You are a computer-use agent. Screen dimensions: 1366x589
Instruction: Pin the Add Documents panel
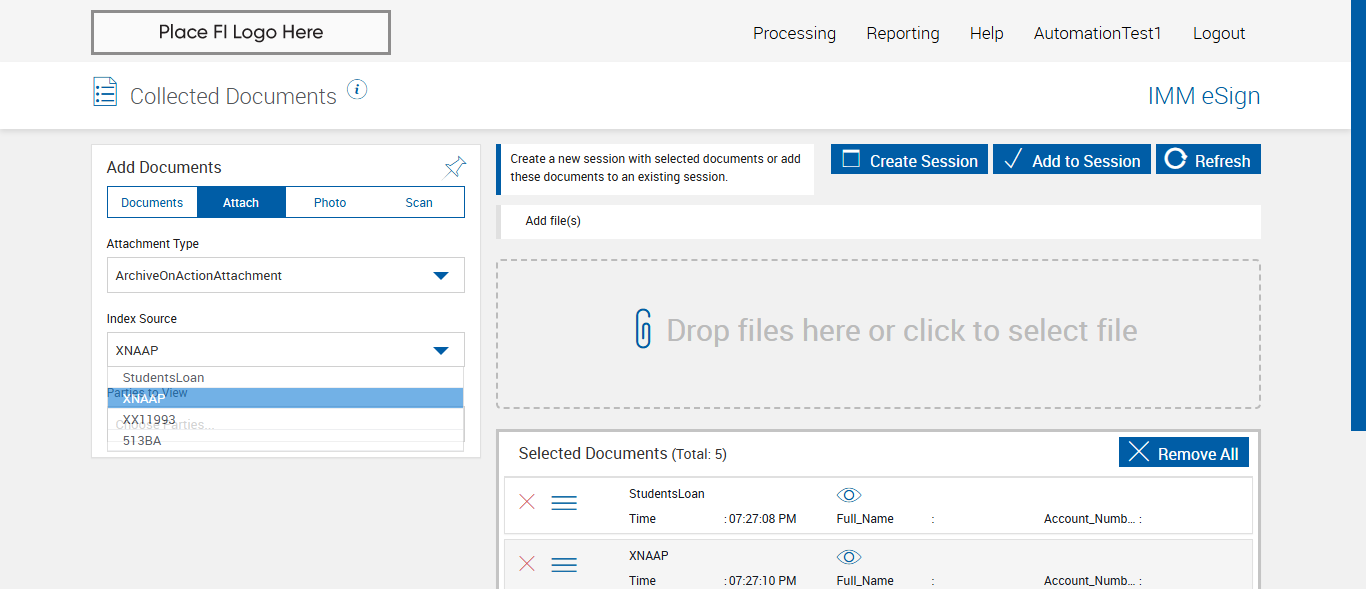tap(455, 167)
